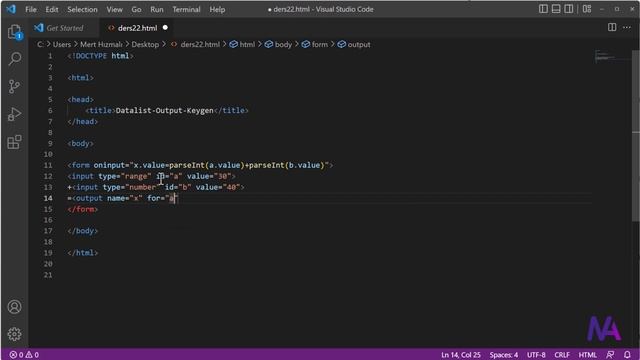Open the Edit menu

point(51,9)
